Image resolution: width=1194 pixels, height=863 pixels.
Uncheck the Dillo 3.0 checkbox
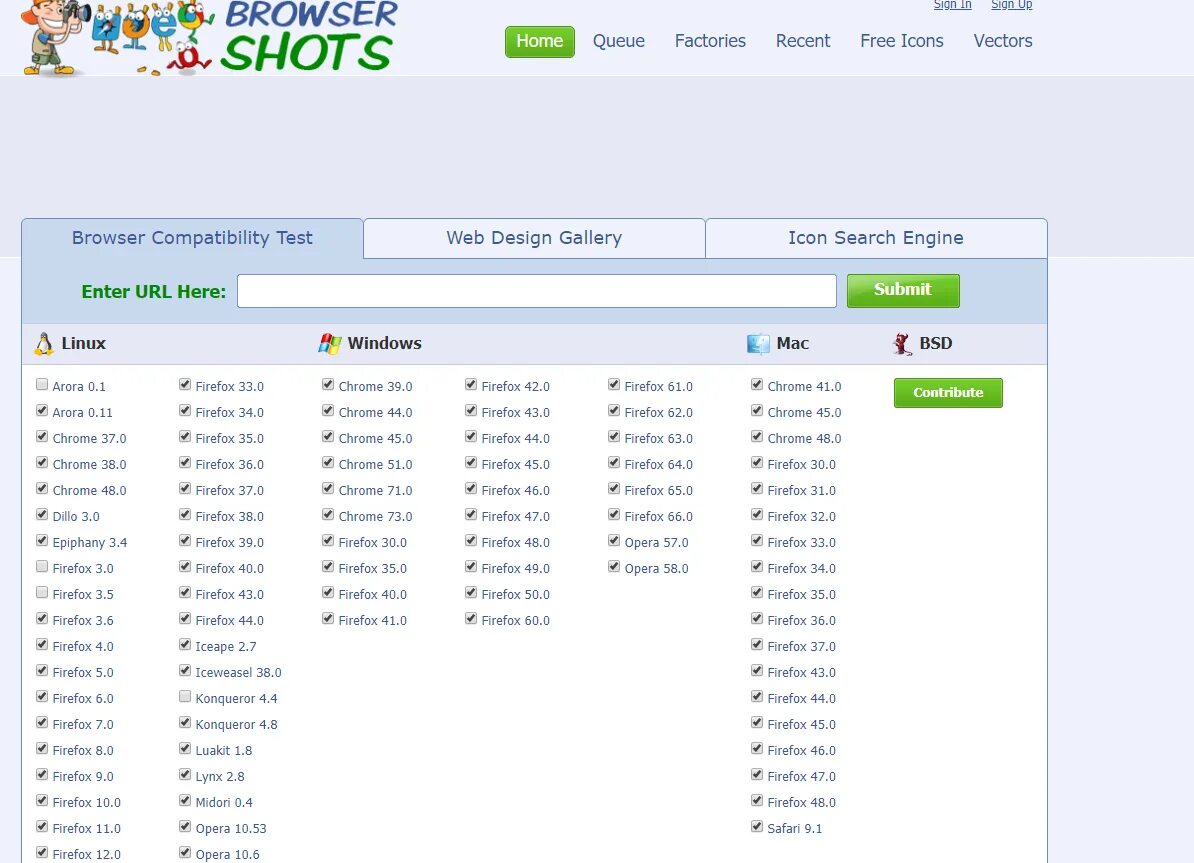42,515
